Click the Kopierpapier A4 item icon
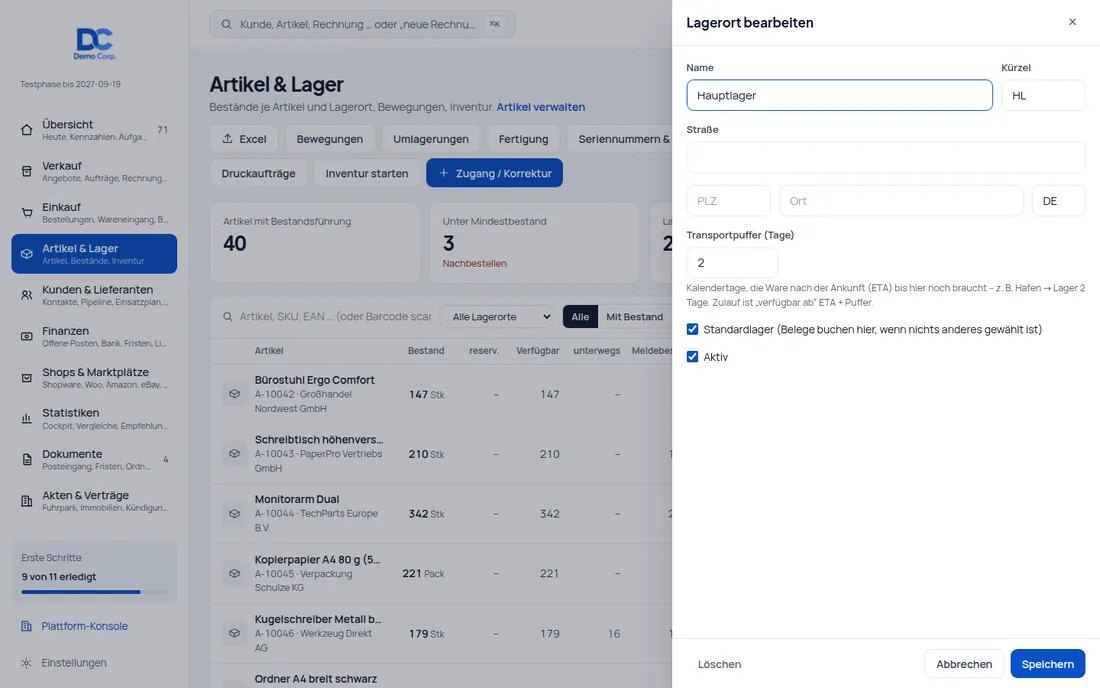 tap(234, 574)
